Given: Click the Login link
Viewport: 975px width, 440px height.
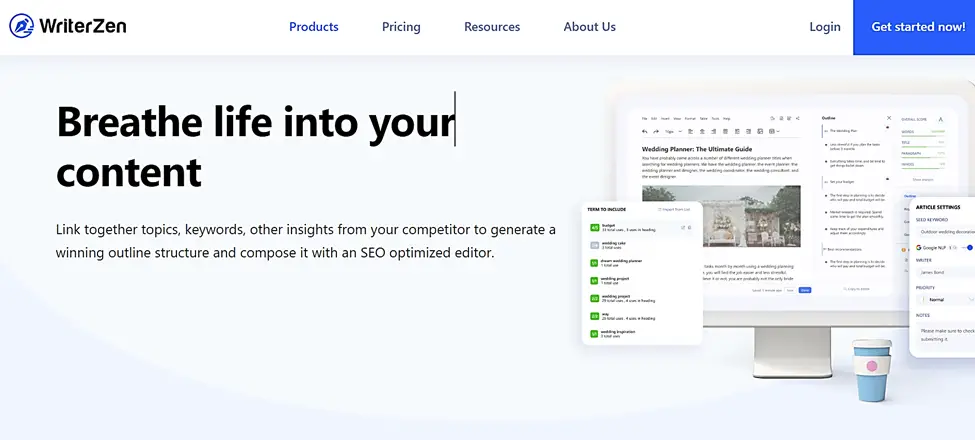Looking at the screenshot, I should 825,27.
